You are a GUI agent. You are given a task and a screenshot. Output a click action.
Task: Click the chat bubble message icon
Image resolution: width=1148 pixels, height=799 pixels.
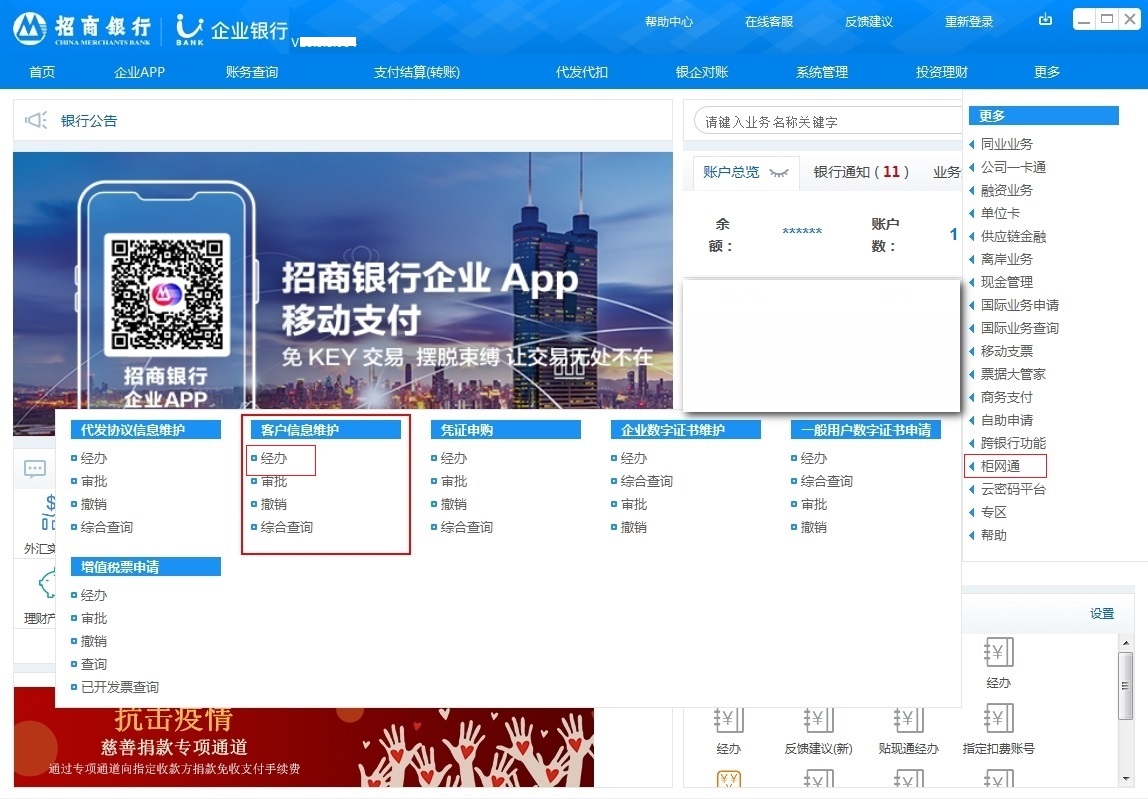(35, 468)
